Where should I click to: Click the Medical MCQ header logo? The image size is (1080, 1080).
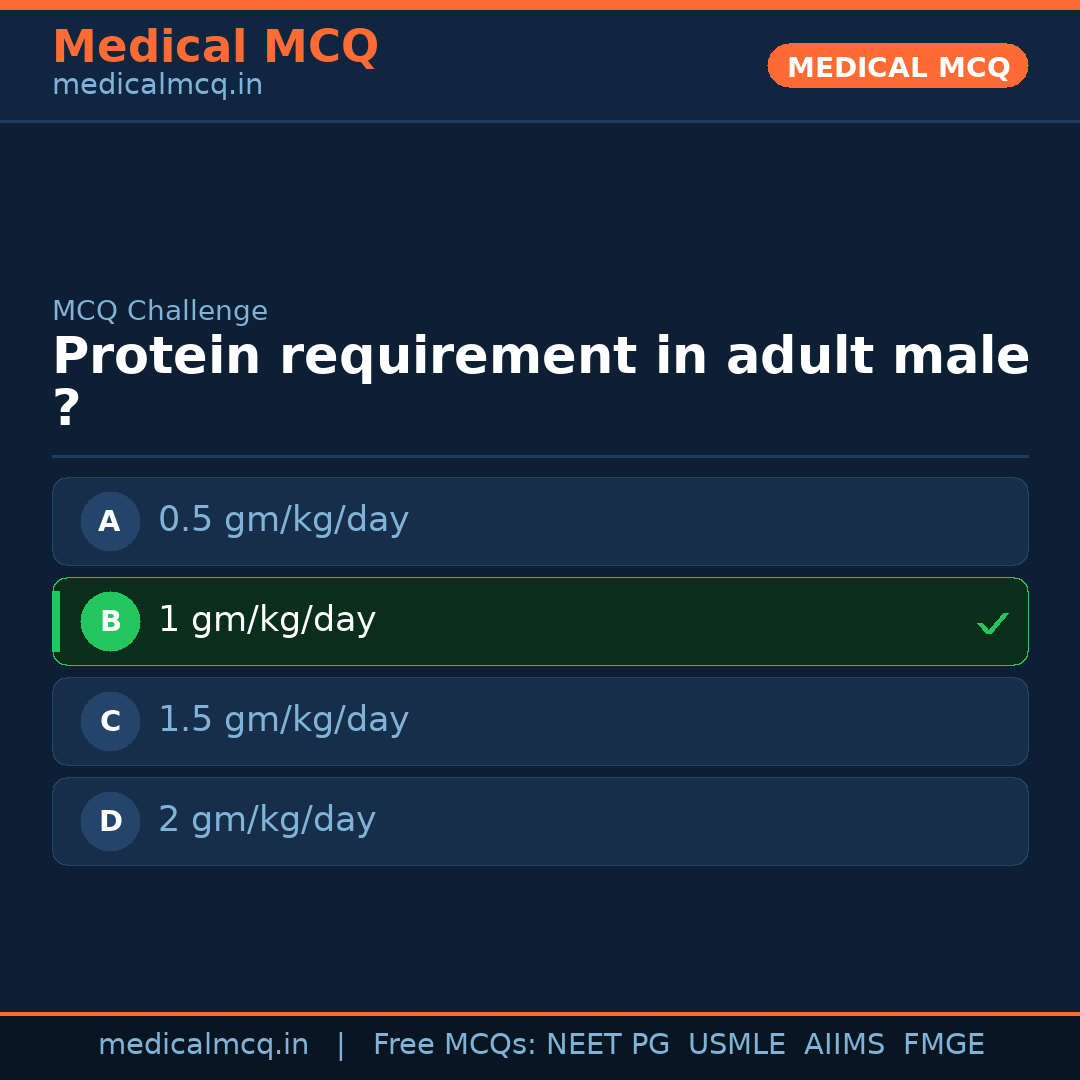[x=215, y=46]
